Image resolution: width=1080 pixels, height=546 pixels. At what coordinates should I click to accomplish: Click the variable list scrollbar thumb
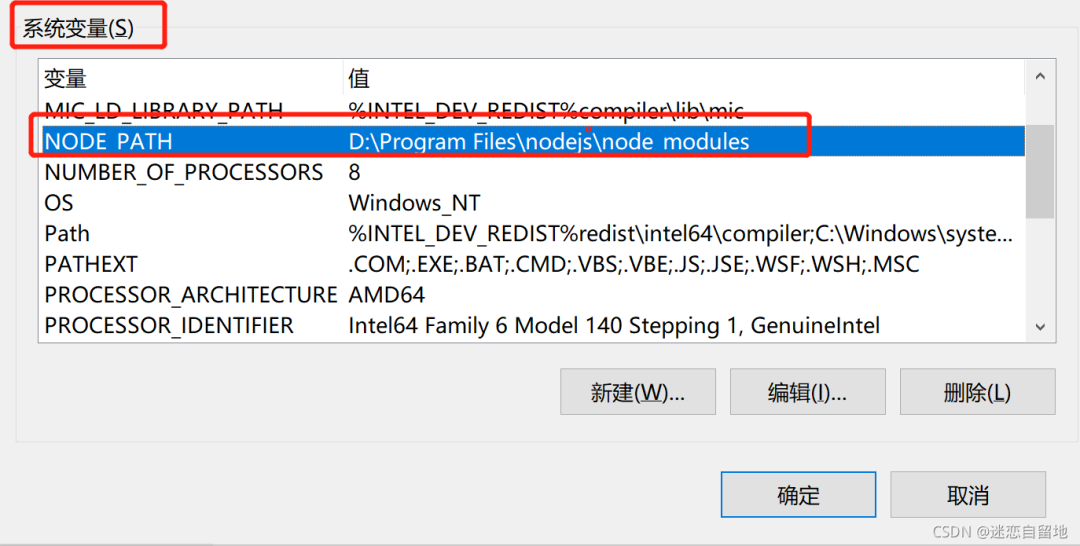1040,170
